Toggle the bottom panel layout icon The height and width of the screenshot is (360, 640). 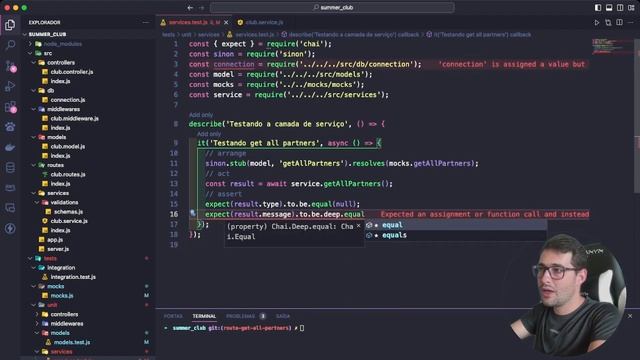[609, 7]
